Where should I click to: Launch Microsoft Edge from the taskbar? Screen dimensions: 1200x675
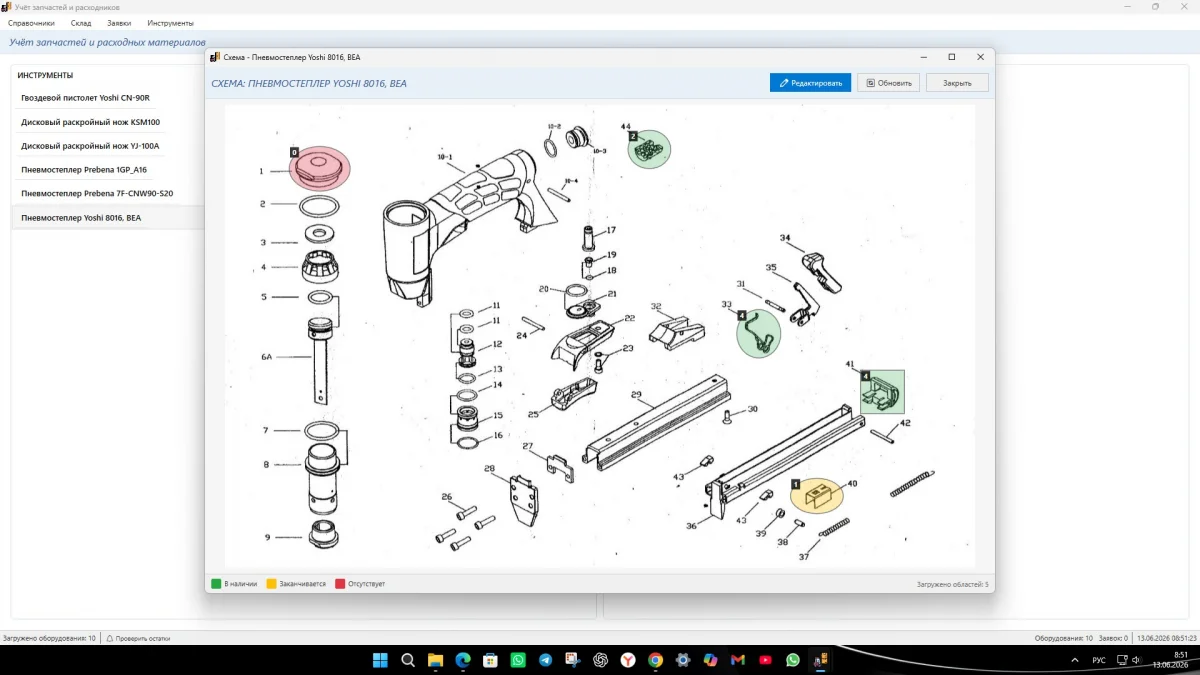[x=463, y=660]
